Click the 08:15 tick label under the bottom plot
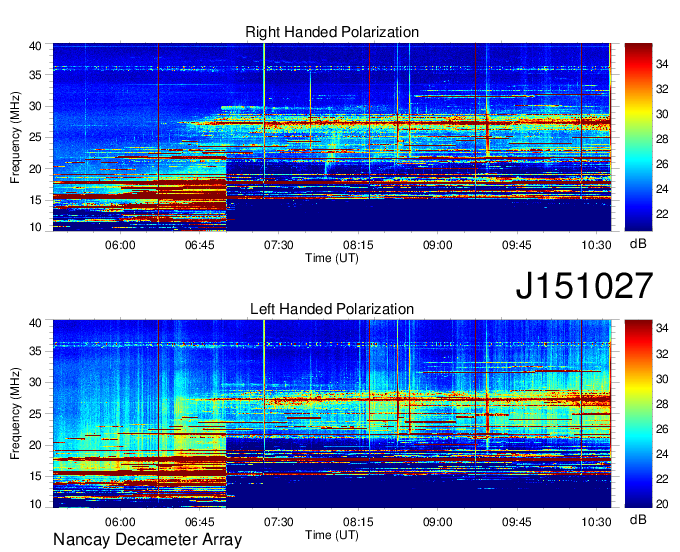Viewport: 680px width, 552px height. 358,522
